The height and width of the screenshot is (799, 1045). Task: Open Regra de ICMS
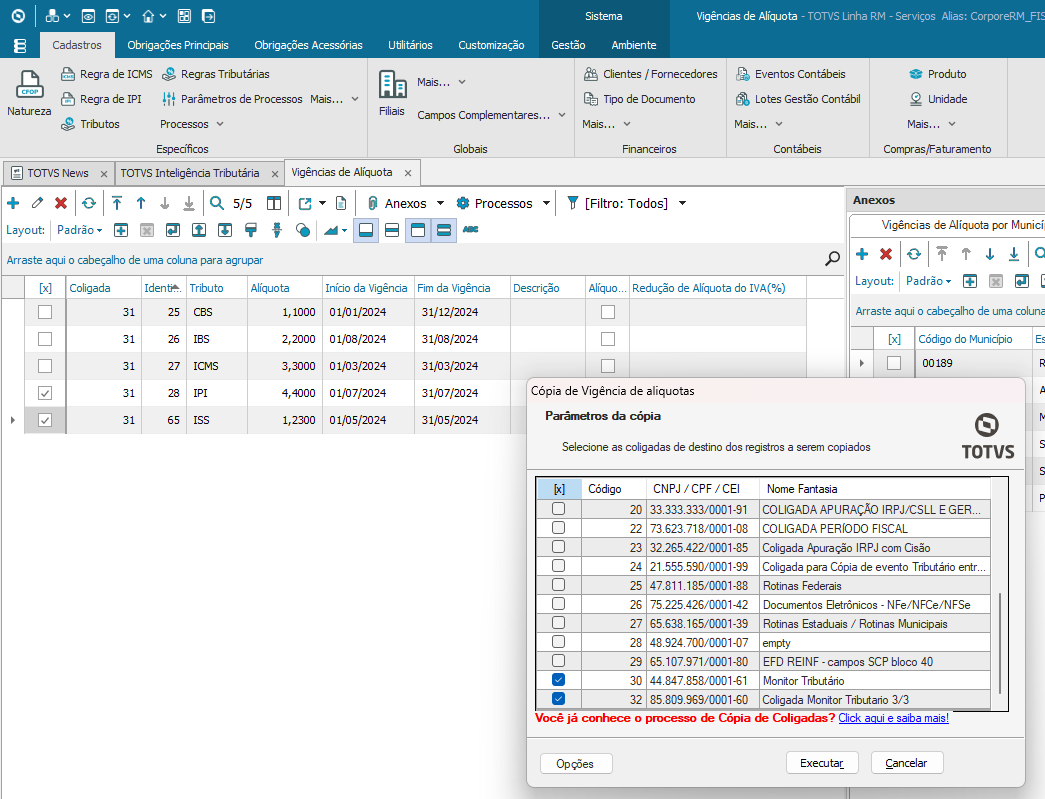tap(107, 74)
